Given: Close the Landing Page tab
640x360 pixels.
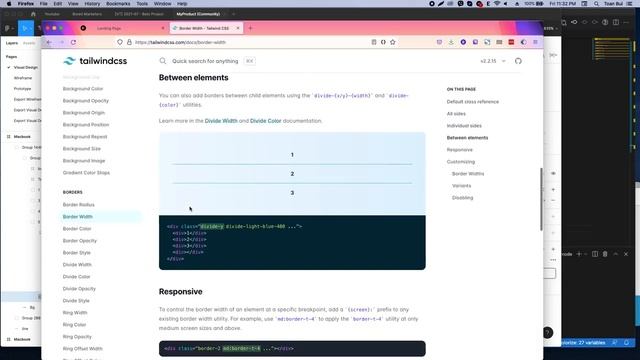Looking at the screenshot, I should 163,28.
